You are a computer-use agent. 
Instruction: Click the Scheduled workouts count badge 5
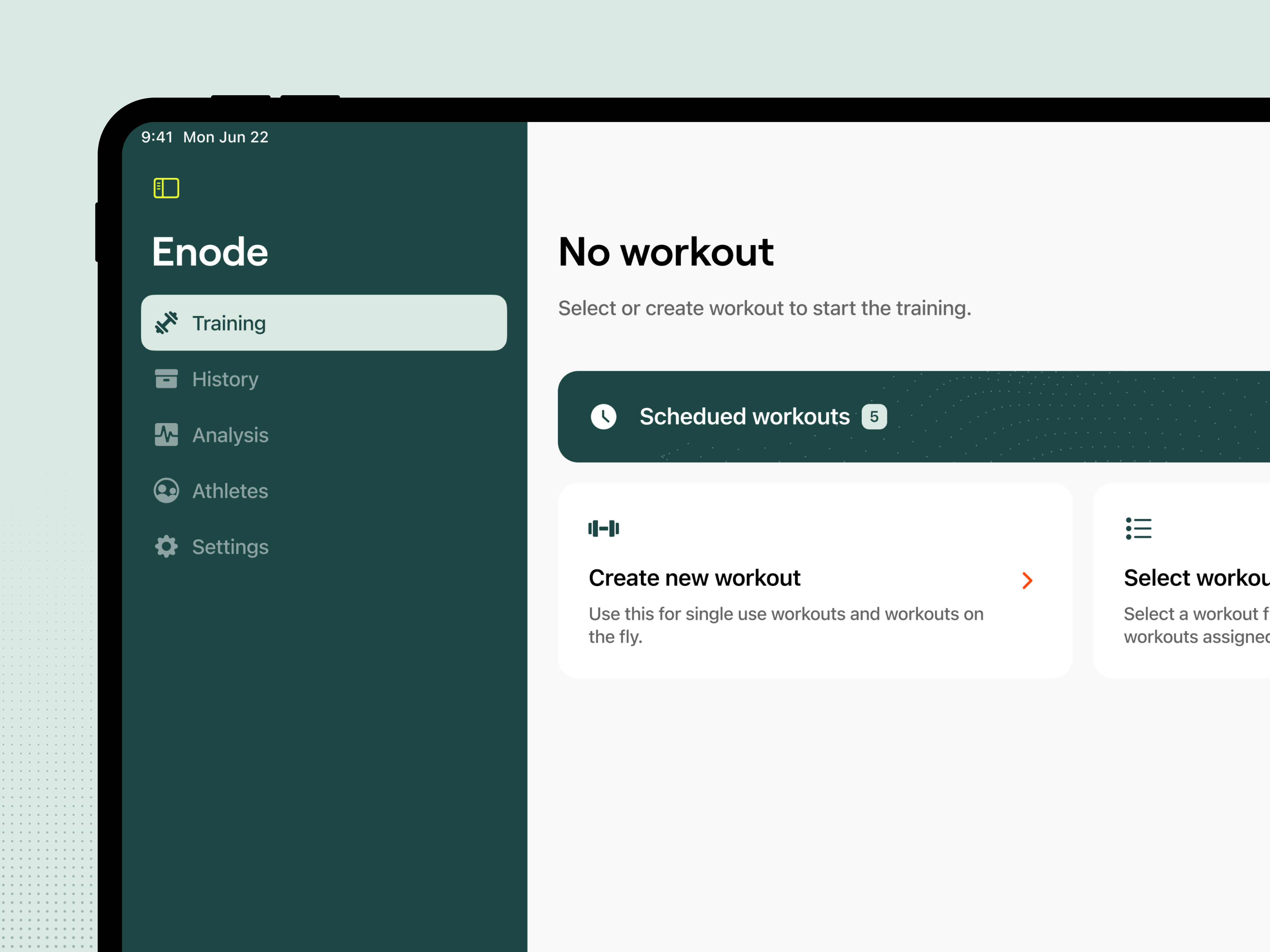pos(874,416)
